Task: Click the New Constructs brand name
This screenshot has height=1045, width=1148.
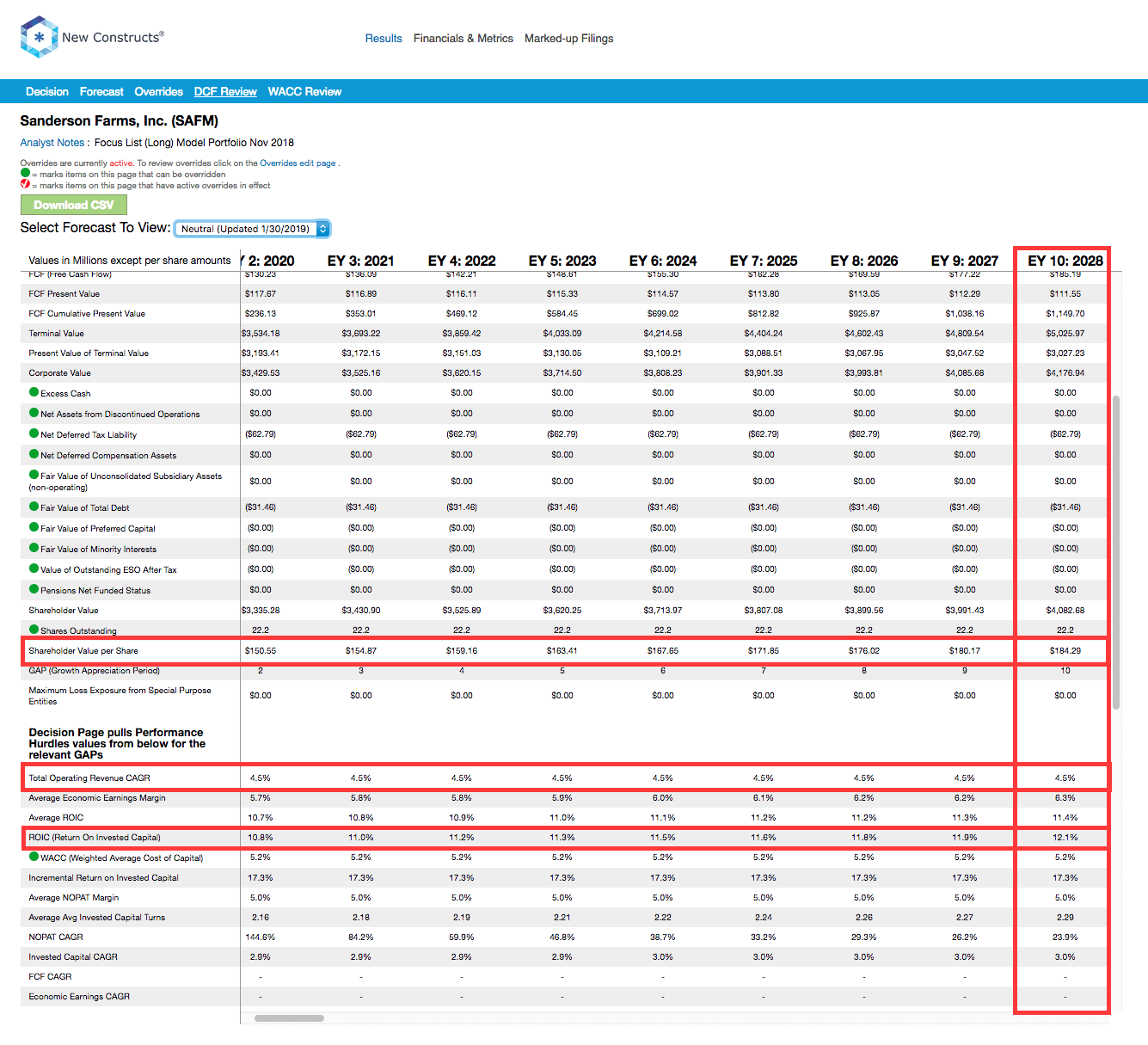Action: [113, 38]
